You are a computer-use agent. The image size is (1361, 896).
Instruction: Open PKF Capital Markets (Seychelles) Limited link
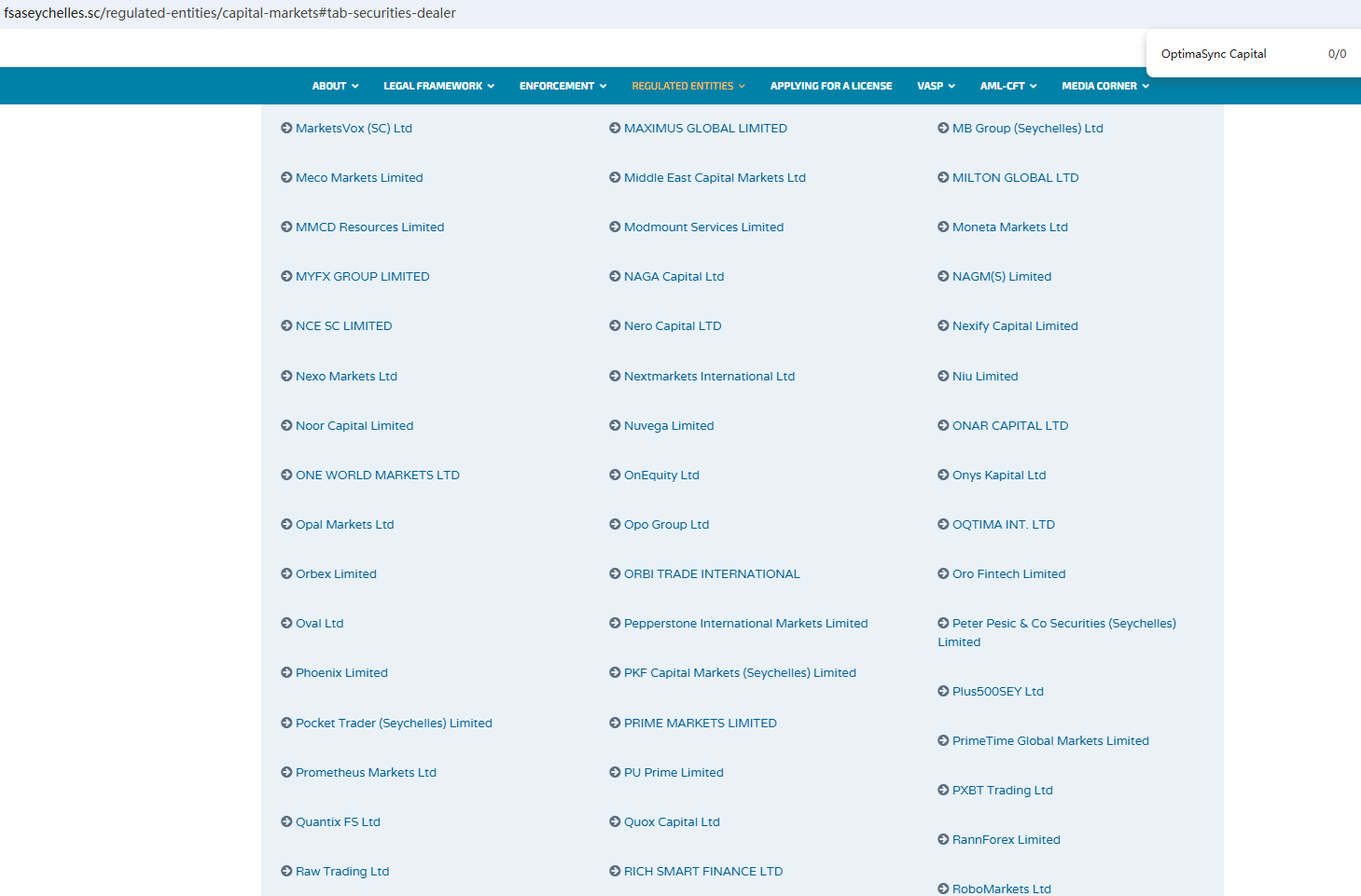[740, 672]
